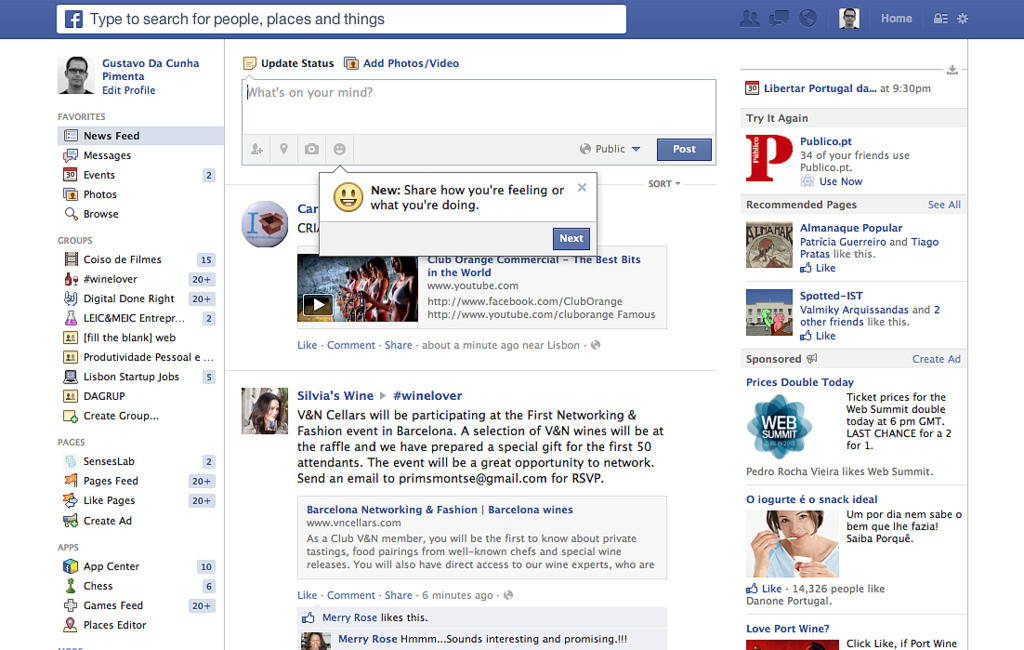Click the Browse magnifier icon in sidebar
The height and width of the screenshot is (650, 1024).
(x=71, y=214)
